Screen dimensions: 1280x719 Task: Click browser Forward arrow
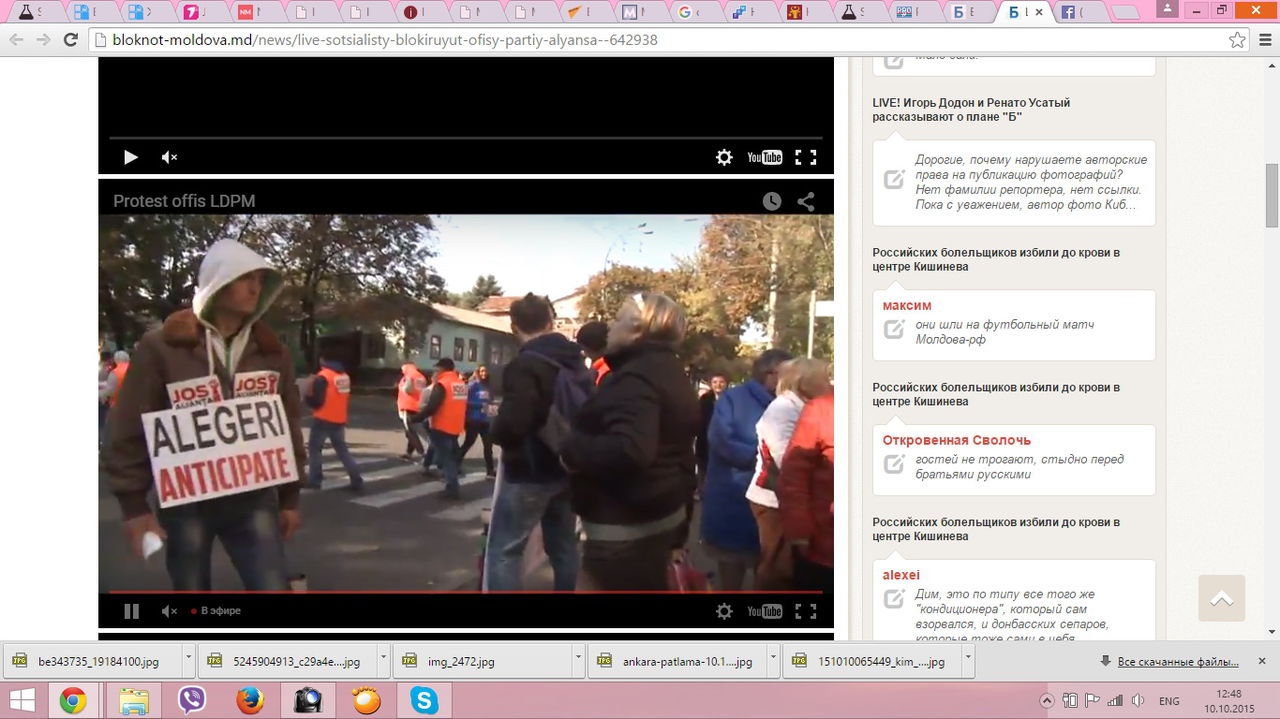43,40
